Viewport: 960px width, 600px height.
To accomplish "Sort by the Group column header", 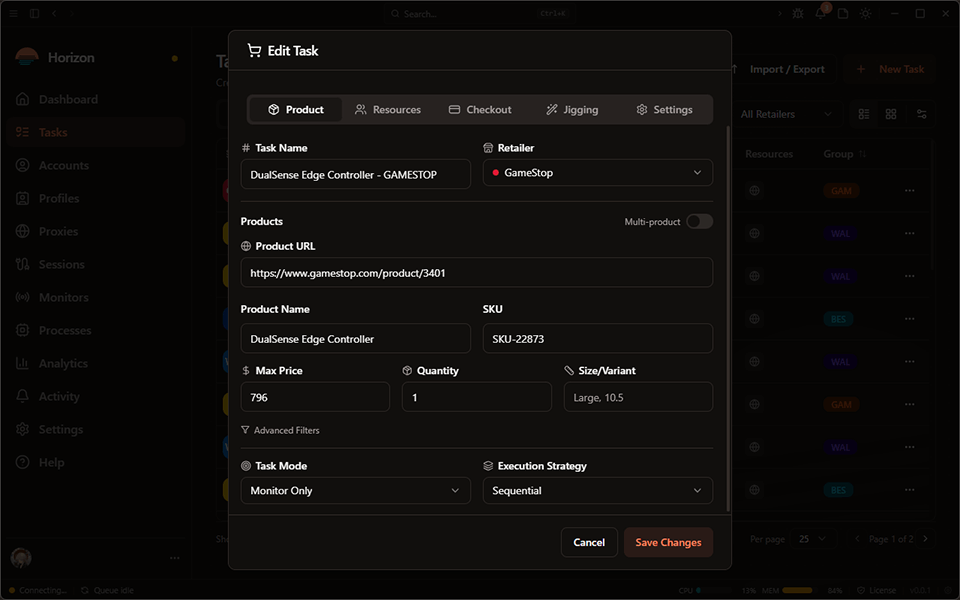I will (x=844, y=154).
